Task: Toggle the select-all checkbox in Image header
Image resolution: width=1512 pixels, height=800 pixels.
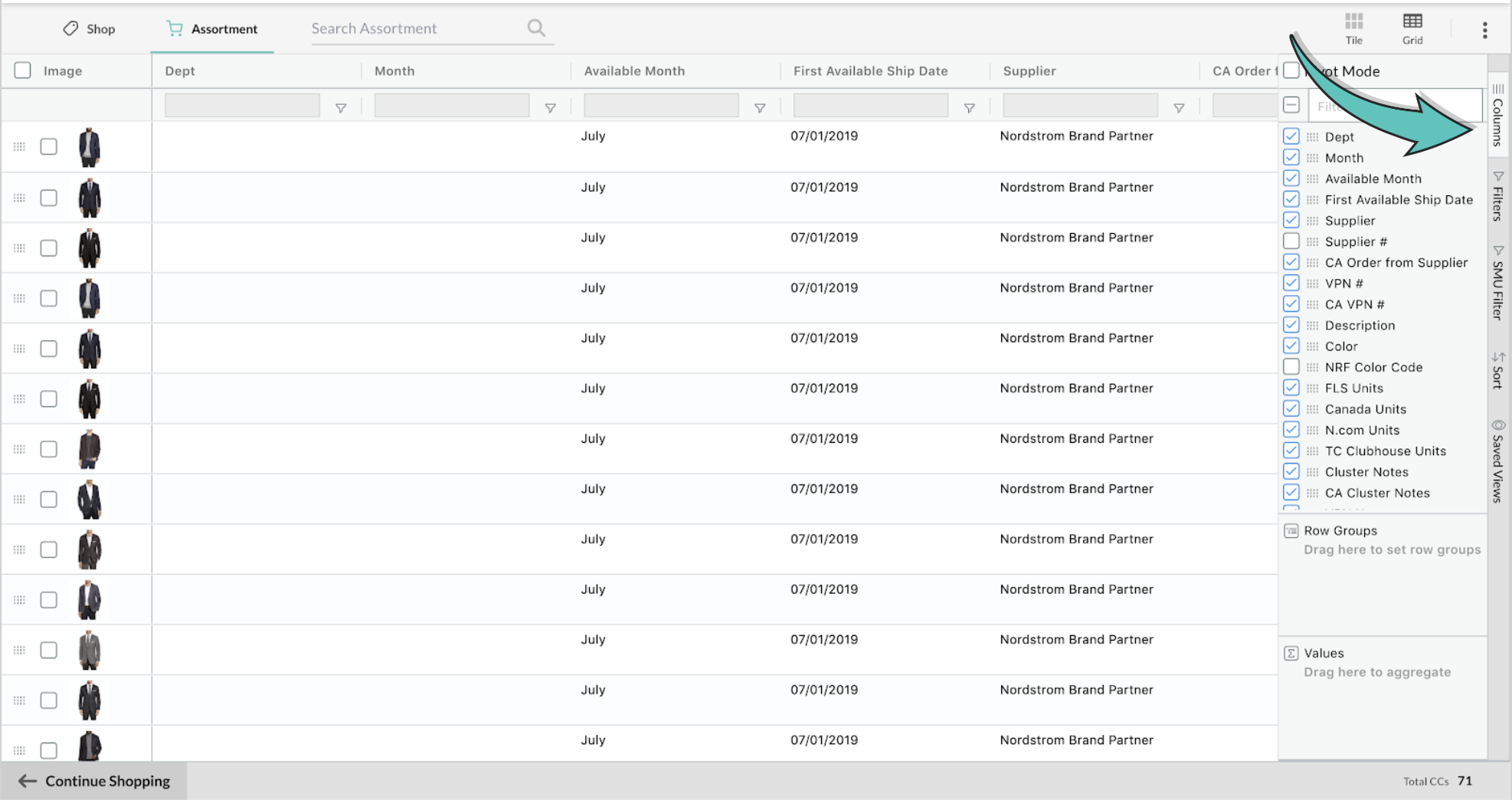Action: 23,70
